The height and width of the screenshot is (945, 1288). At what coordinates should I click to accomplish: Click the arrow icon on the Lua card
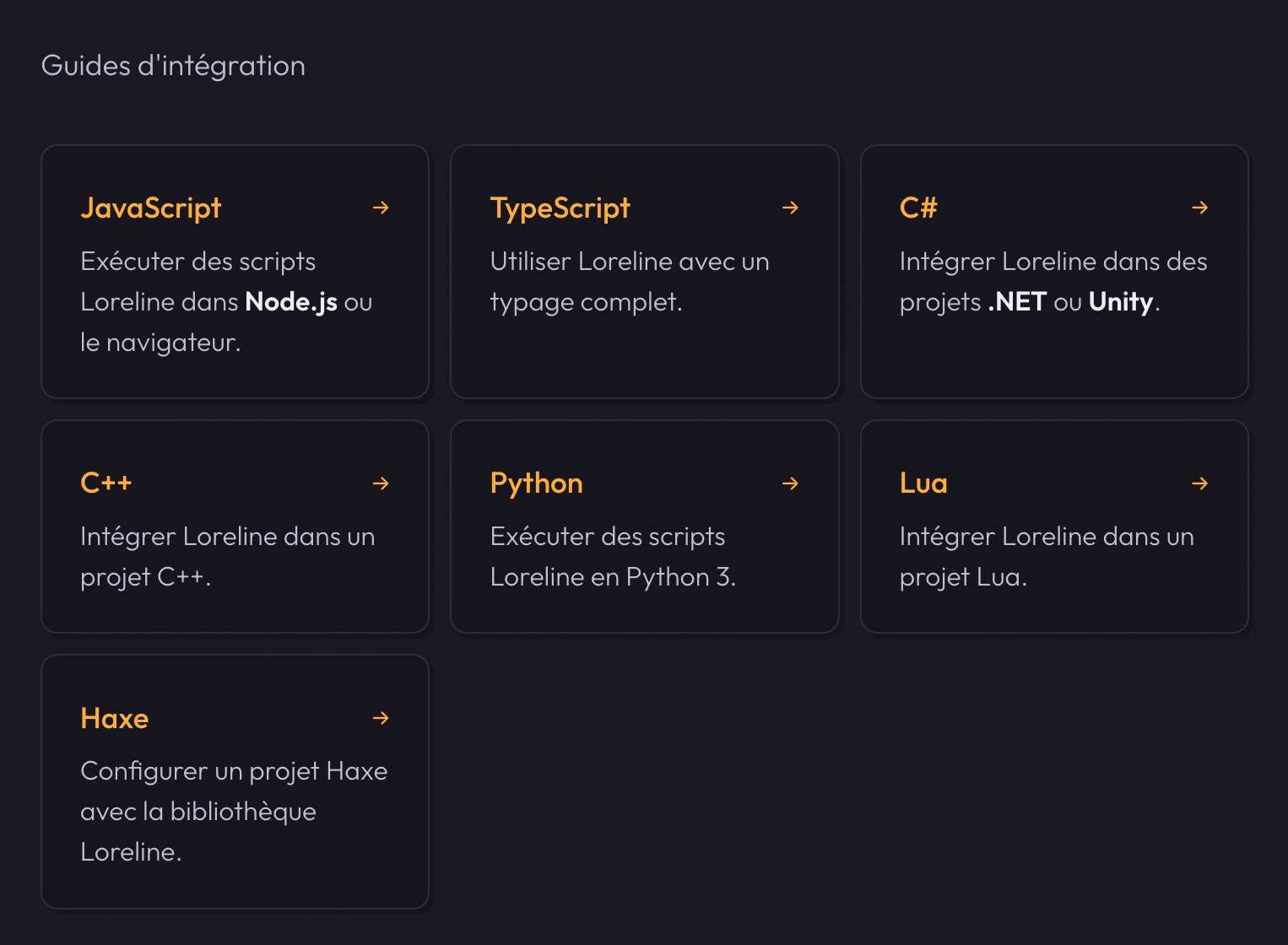(1199, 483)
